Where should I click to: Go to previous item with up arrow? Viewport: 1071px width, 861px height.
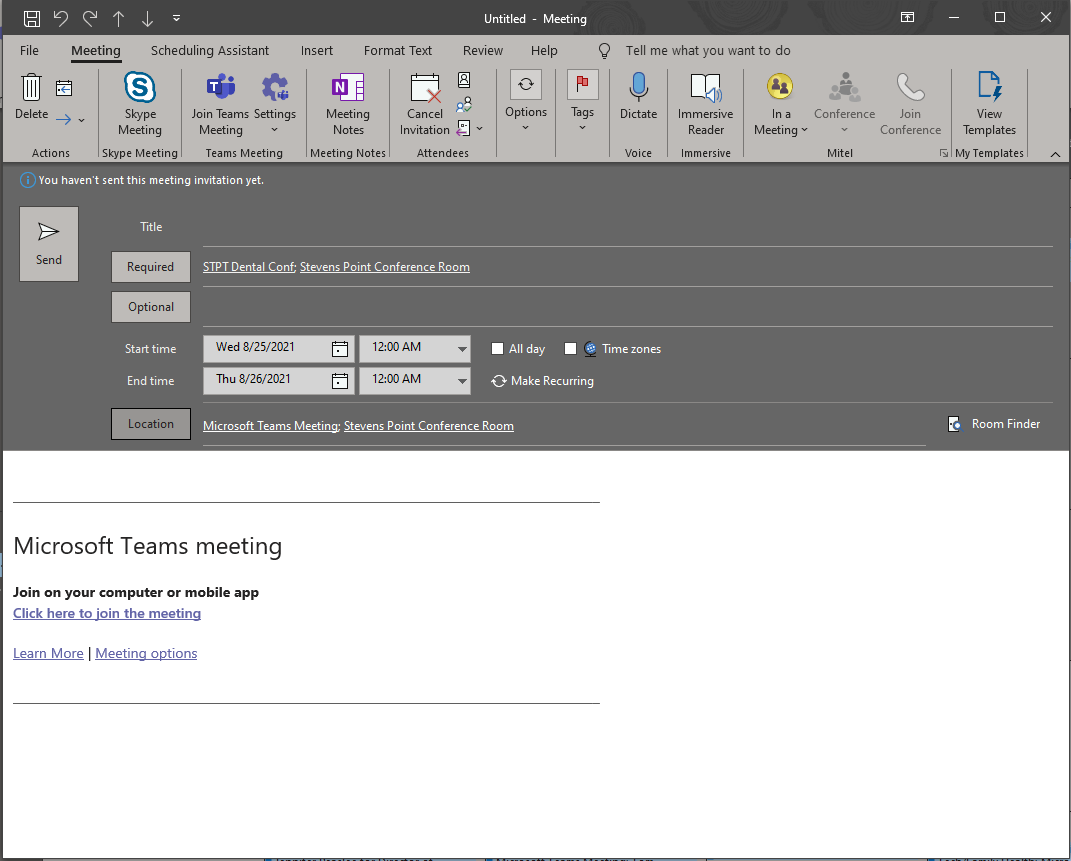119,18
